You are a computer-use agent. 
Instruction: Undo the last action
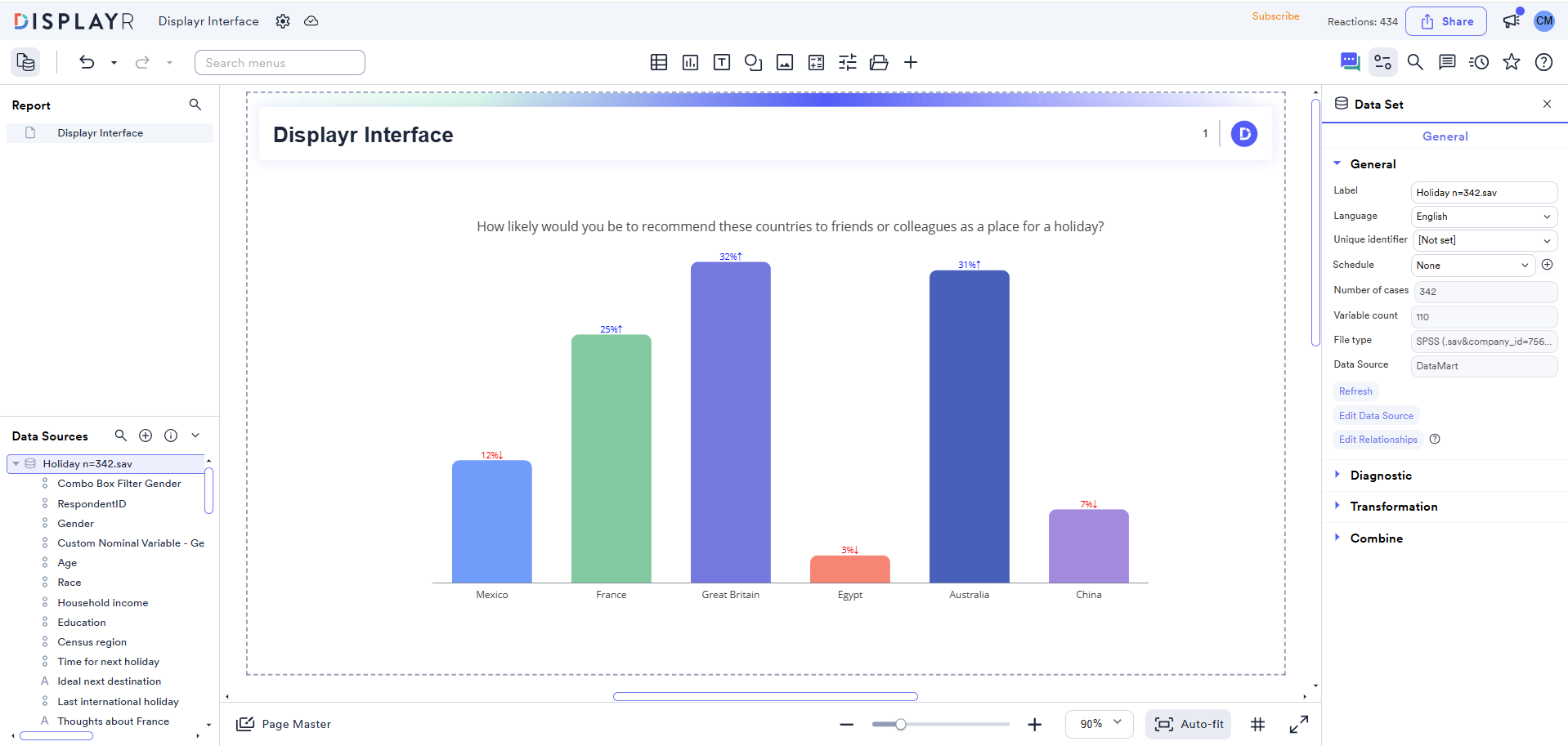(87, 62)
